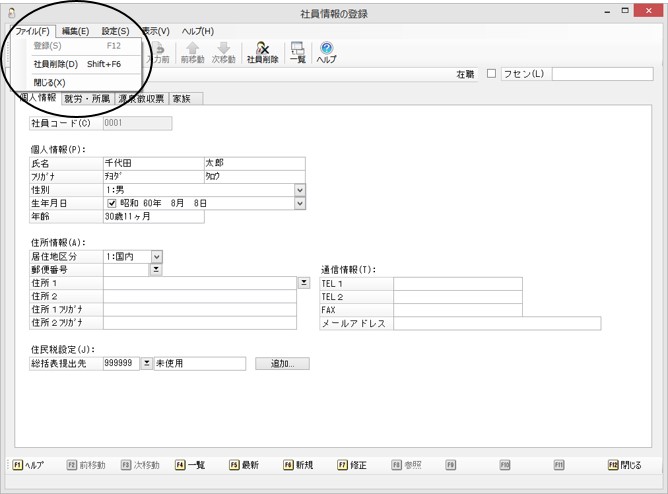Toggle the 在職 checkbox
This screenshot has width=668, height=494.
(x=491, y=74)
